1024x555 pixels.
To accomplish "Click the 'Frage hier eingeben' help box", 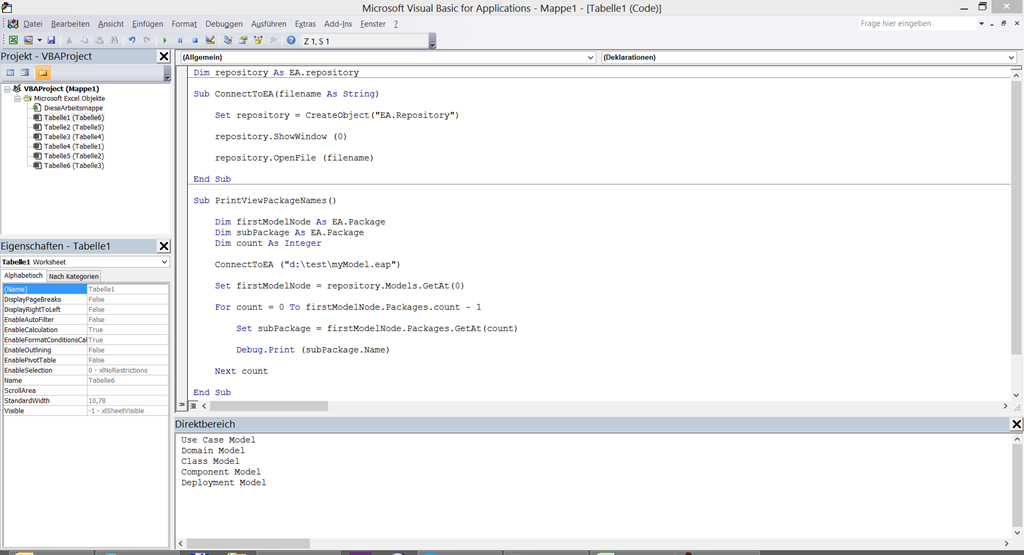I will [917, 24].
